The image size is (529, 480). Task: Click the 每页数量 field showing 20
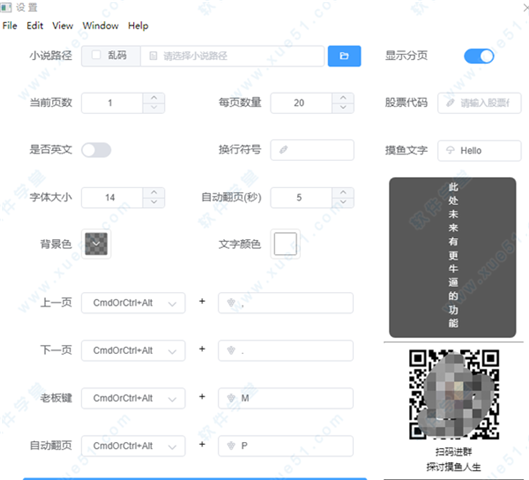301,103
